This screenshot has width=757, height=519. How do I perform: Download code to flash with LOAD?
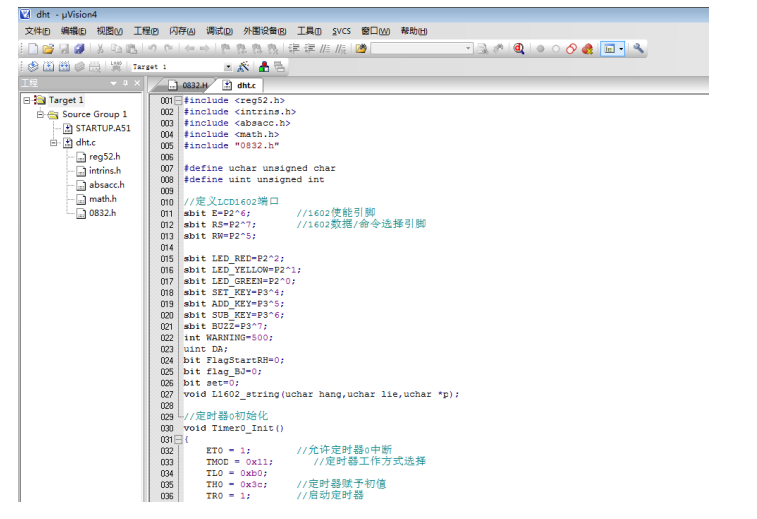click(116, 66)
